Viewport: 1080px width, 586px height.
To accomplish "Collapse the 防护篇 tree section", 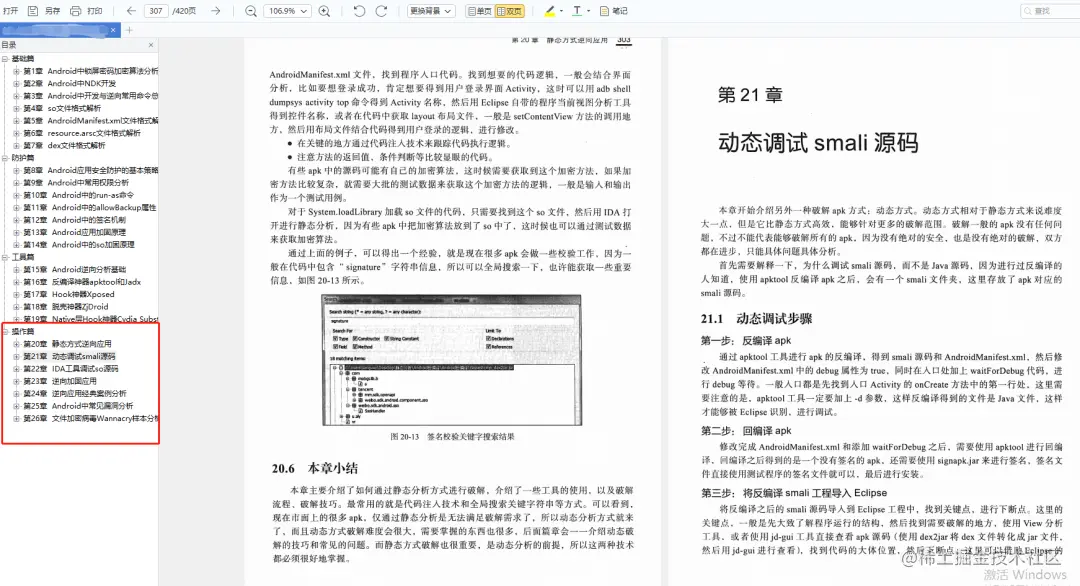I will (x=6, y=158).
